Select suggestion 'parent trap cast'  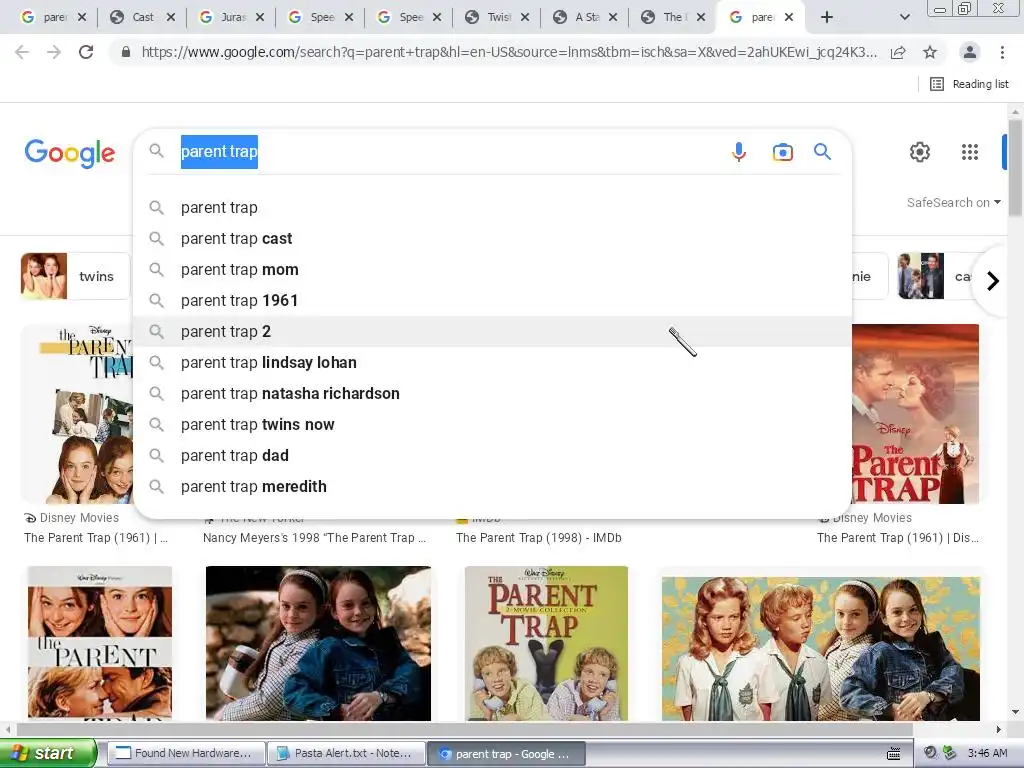pyautogui.click(x=492, y=238)
